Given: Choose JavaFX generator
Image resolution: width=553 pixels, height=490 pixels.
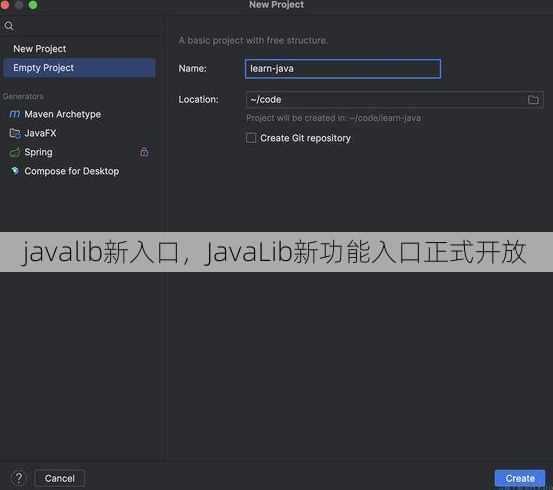Looking at the screenshot, I should 40,133.
